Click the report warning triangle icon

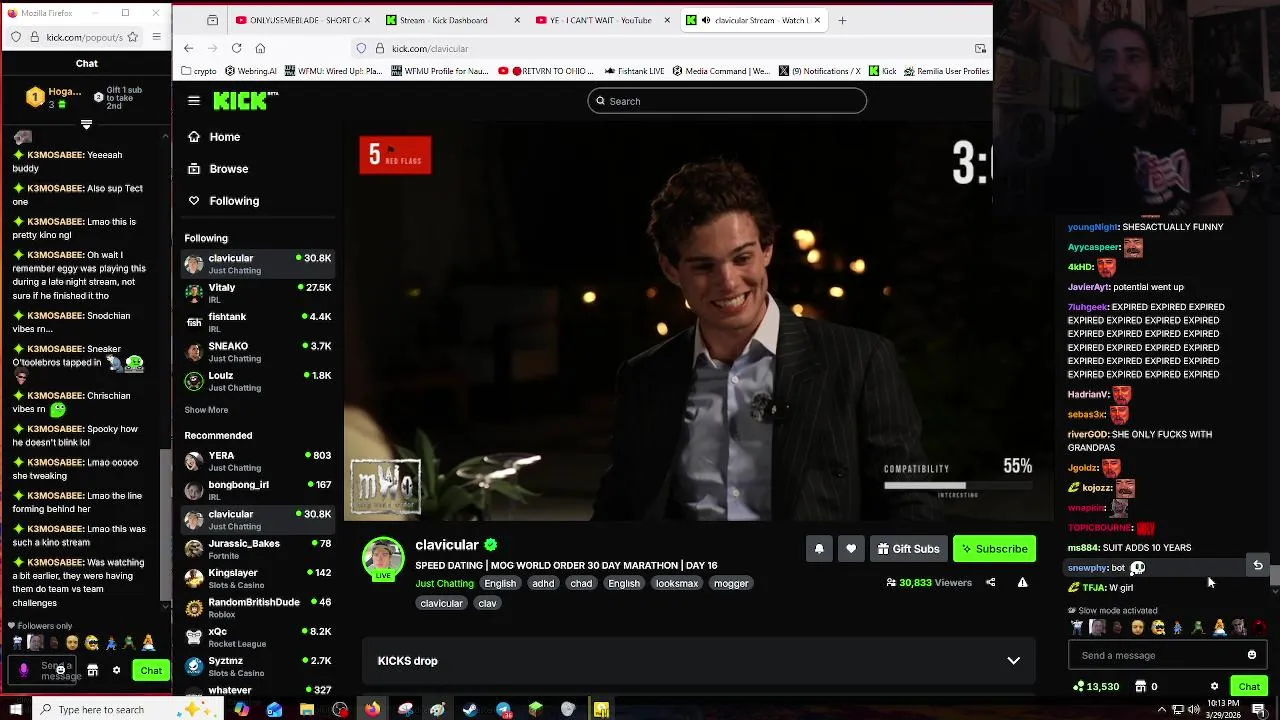click(1022, 582)
